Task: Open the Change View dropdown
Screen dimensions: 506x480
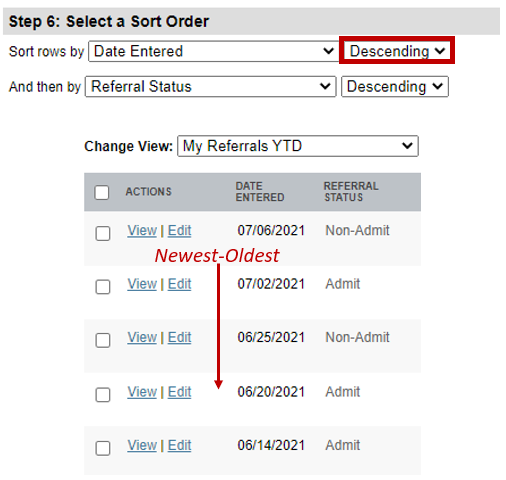Action: tap(298, 146)
